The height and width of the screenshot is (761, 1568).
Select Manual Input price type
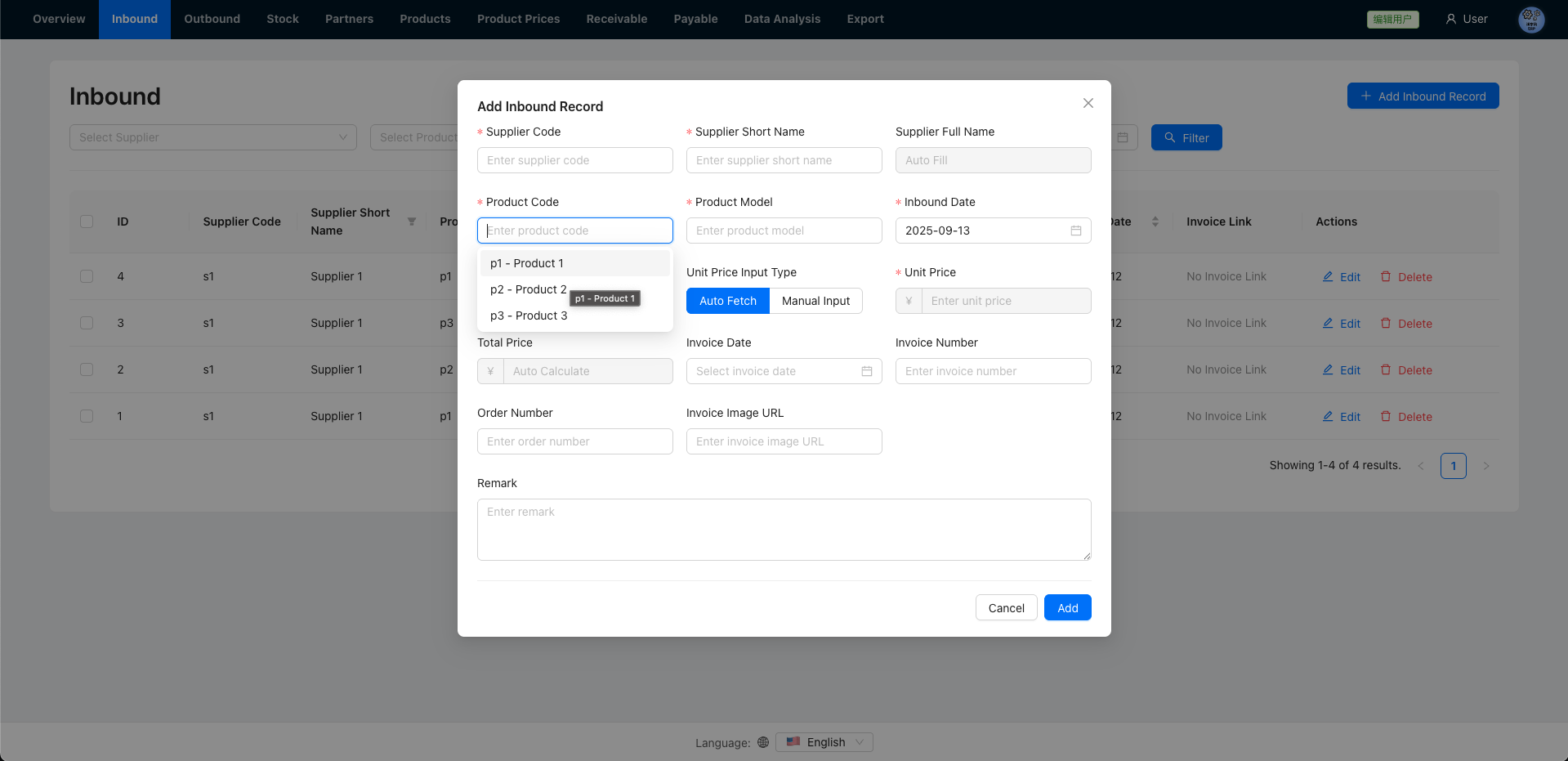click(815, 301)
